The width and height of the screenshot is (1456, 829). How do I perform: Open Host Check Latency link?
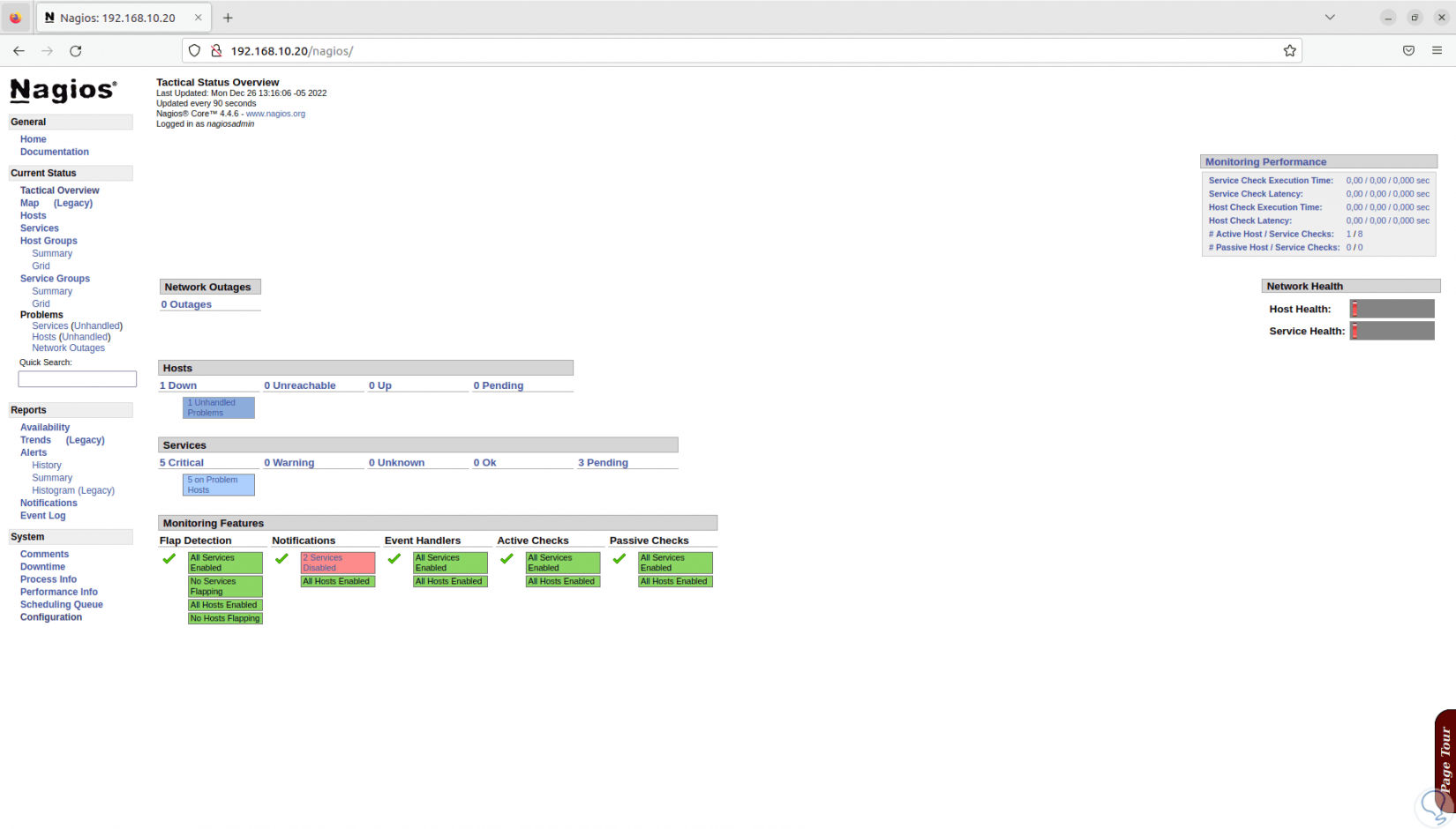(x=1250, y=220)
